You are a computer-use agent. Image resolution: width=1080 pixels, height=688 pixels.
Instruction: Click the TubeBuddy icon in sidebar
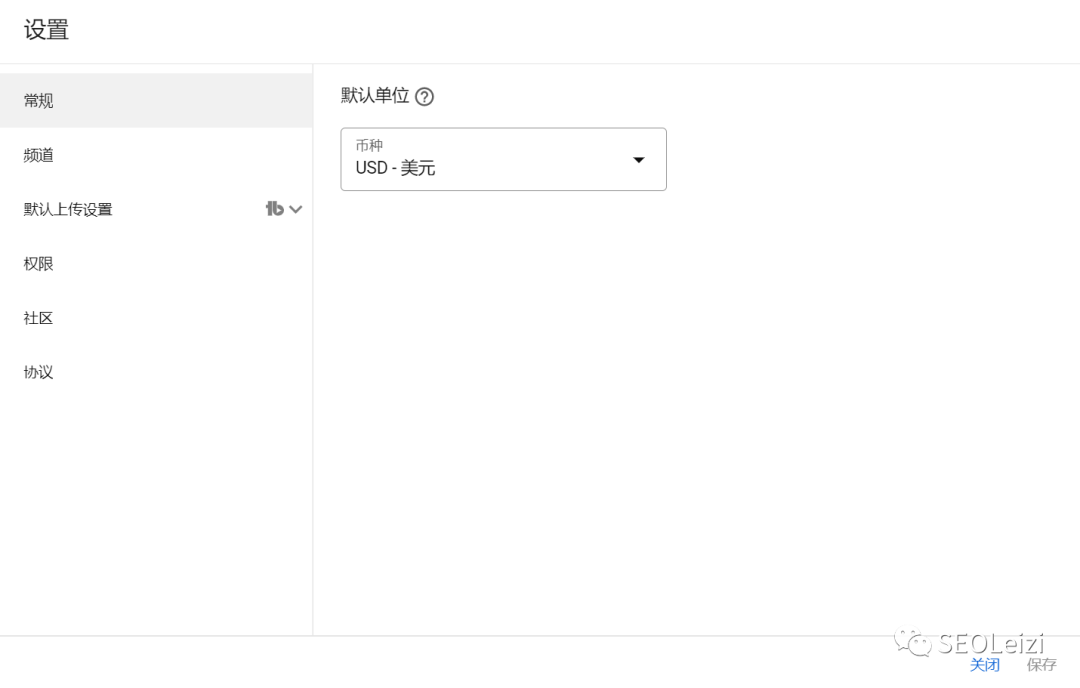point(274,209)
